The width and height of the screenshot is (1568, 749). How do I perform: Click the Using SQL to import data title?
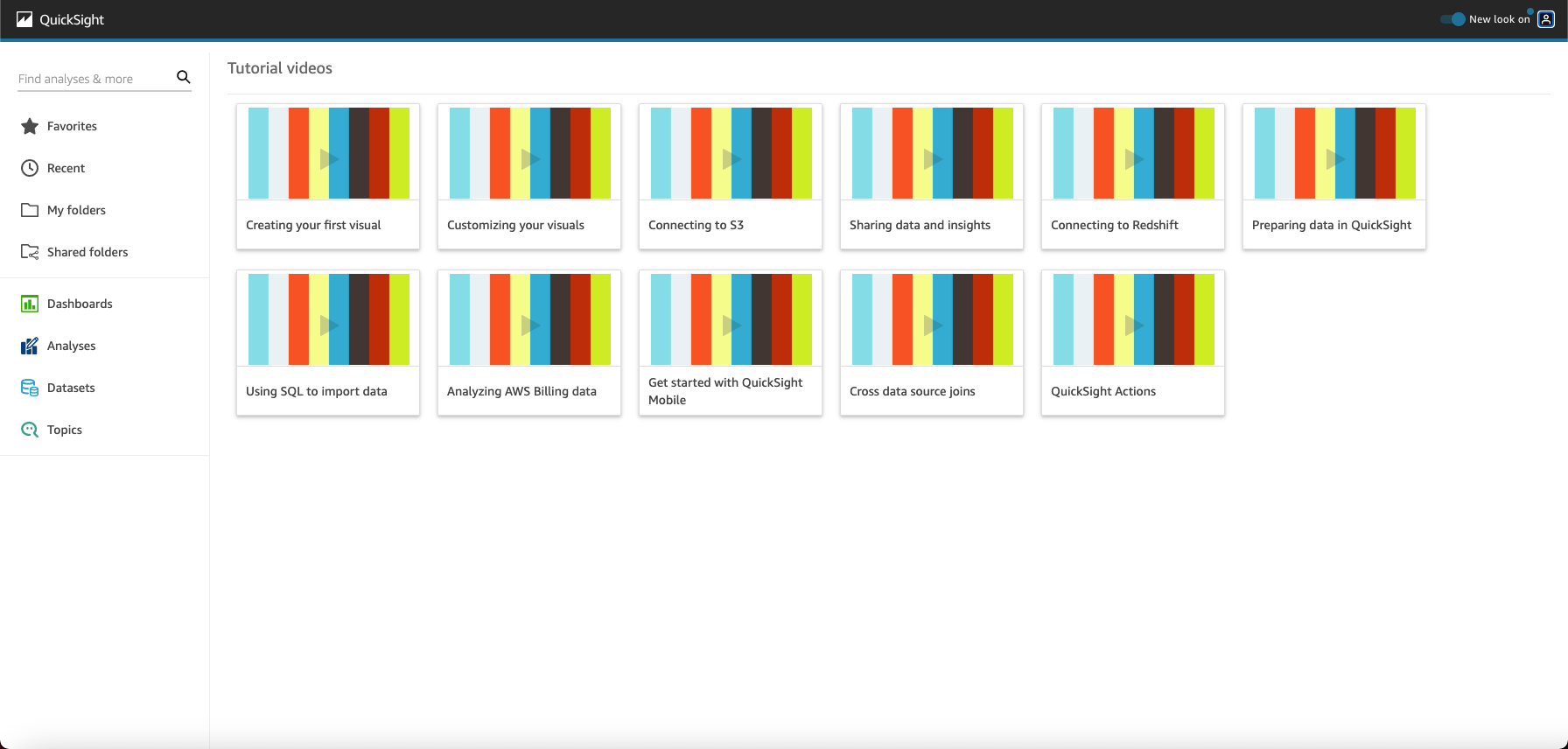tap(316, 391)
